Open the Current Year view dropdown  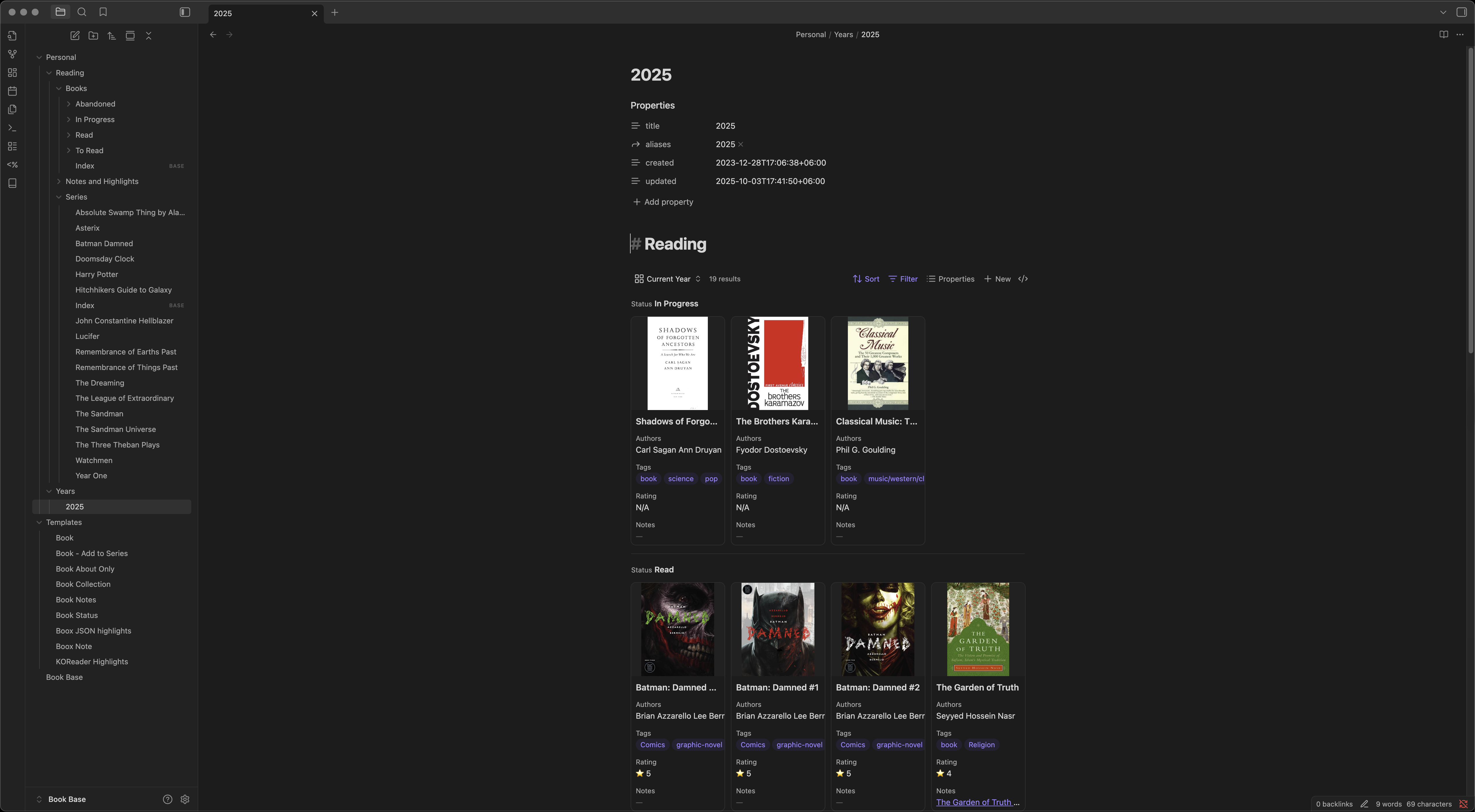point(668,279)
